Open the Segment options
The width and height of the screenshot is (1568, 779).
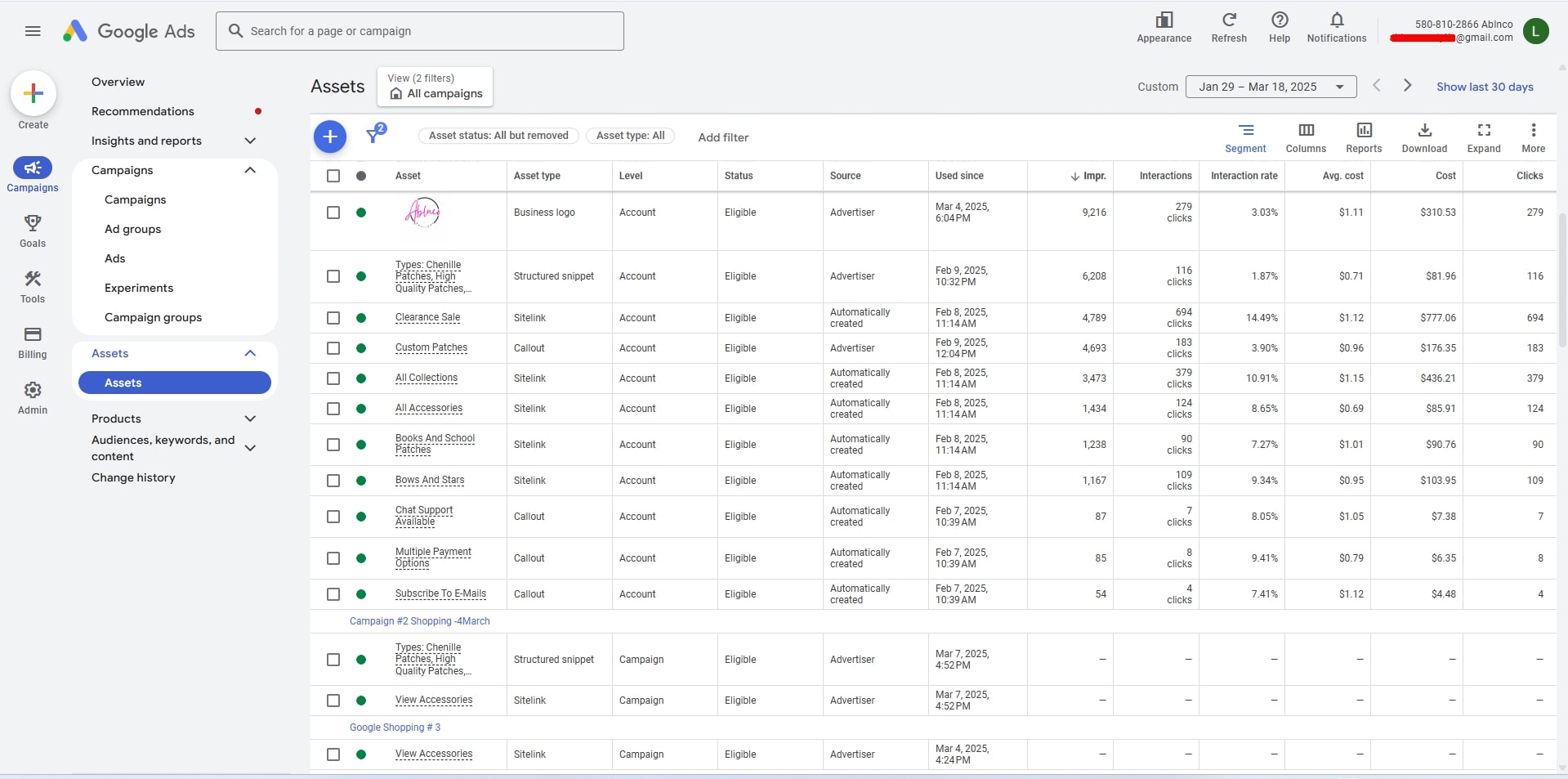pos(1245,137)
